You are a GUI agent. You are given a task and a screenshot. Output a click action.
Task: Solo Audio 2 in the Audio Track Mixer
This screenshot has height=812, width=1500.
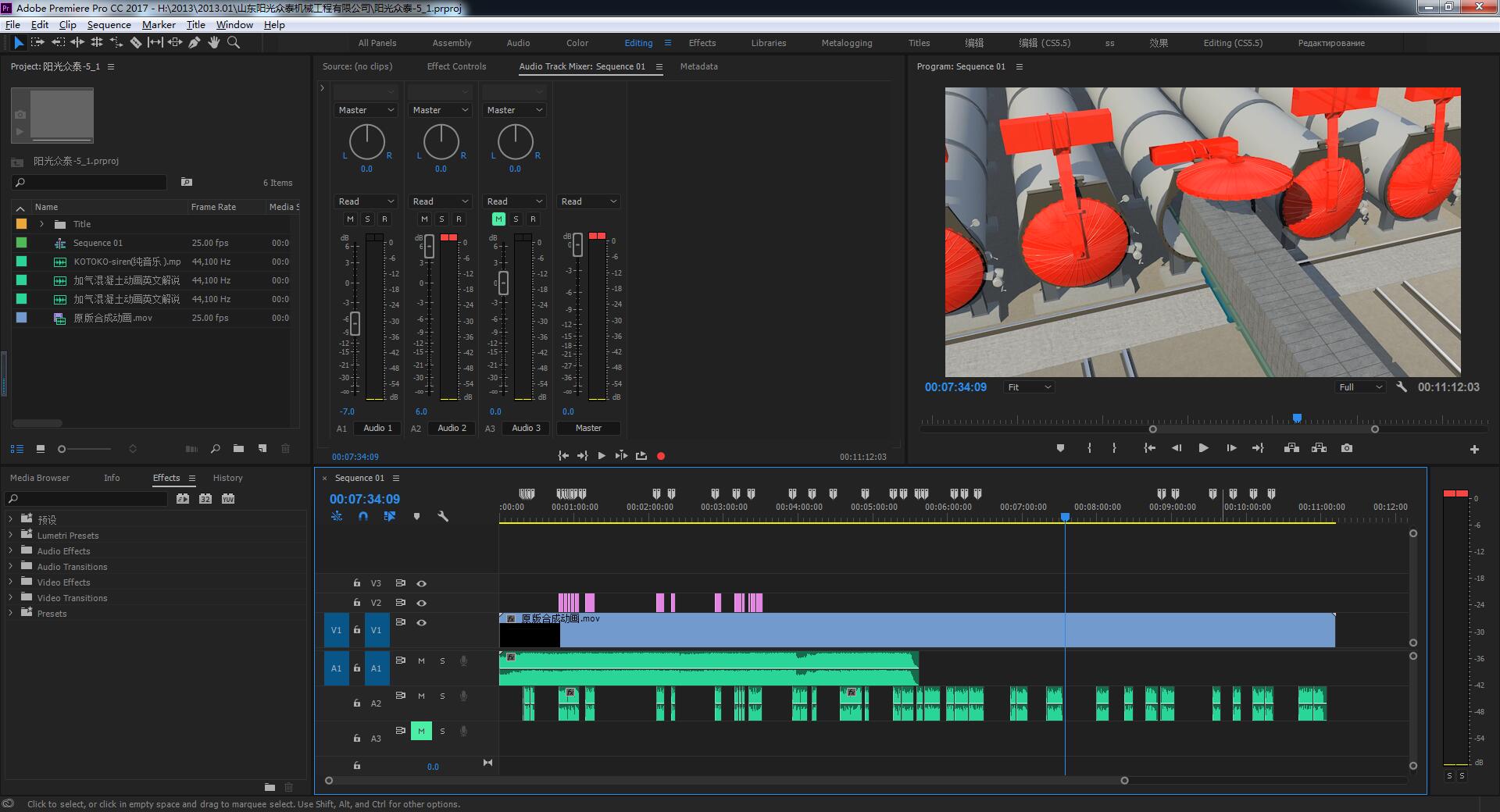441,219
